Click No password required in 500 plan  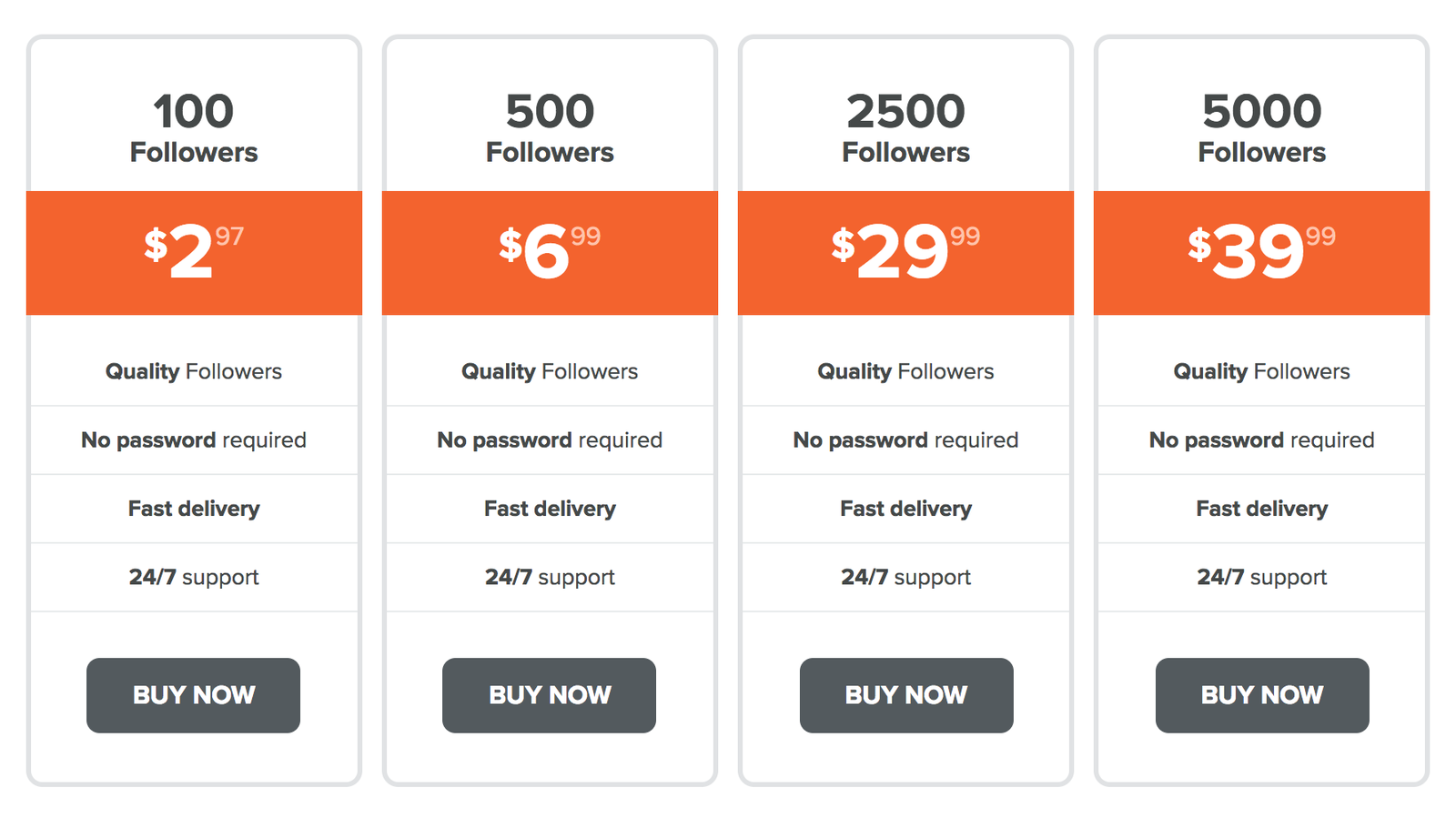click(x=550, y=440)
